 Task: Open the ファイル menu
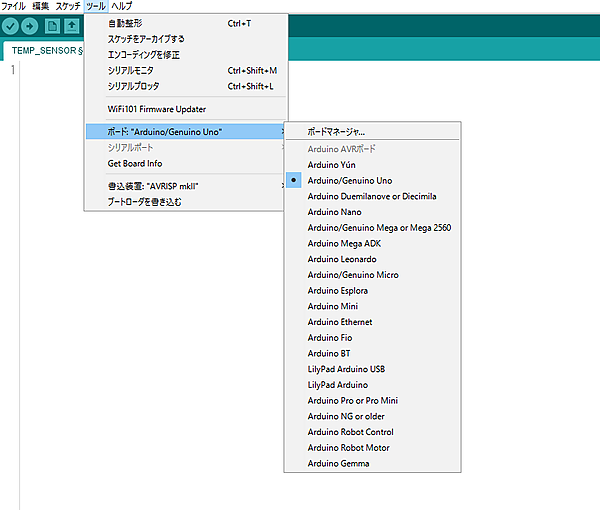tap(13, 6)
